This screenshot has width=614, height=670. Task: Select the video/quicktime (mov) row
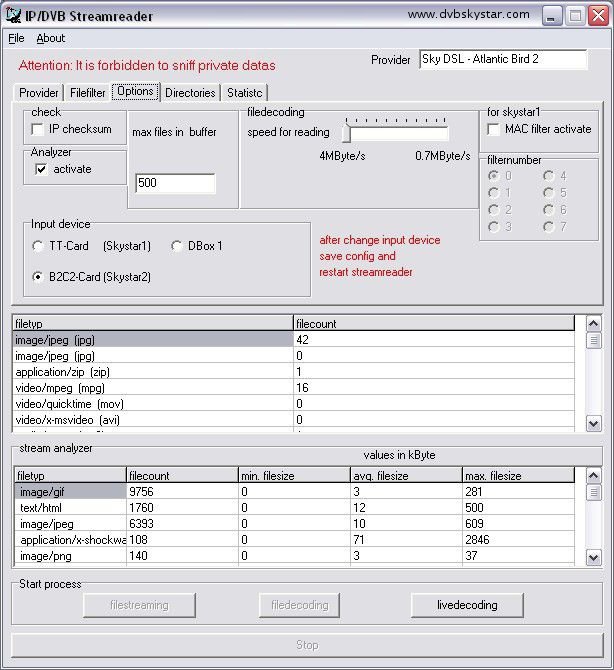click(294, 404)
